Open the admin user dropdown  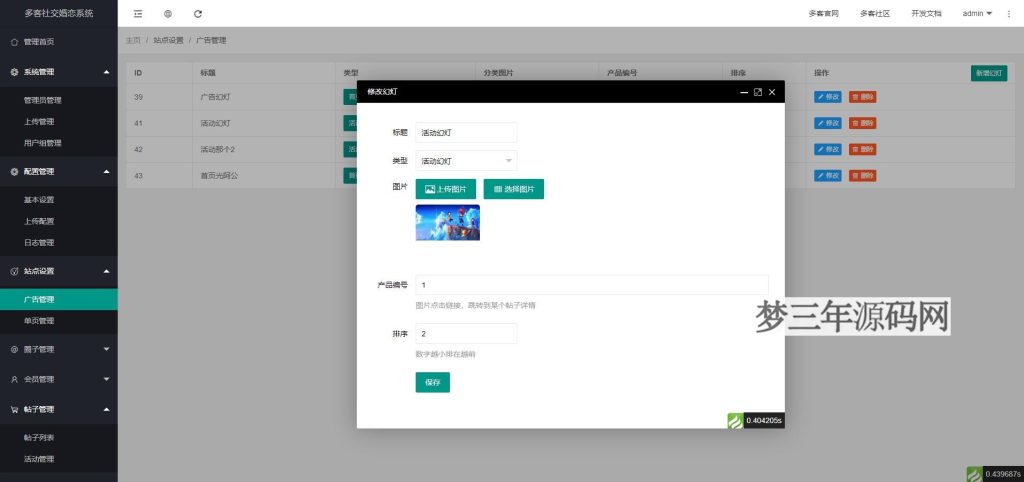point(977,14)
